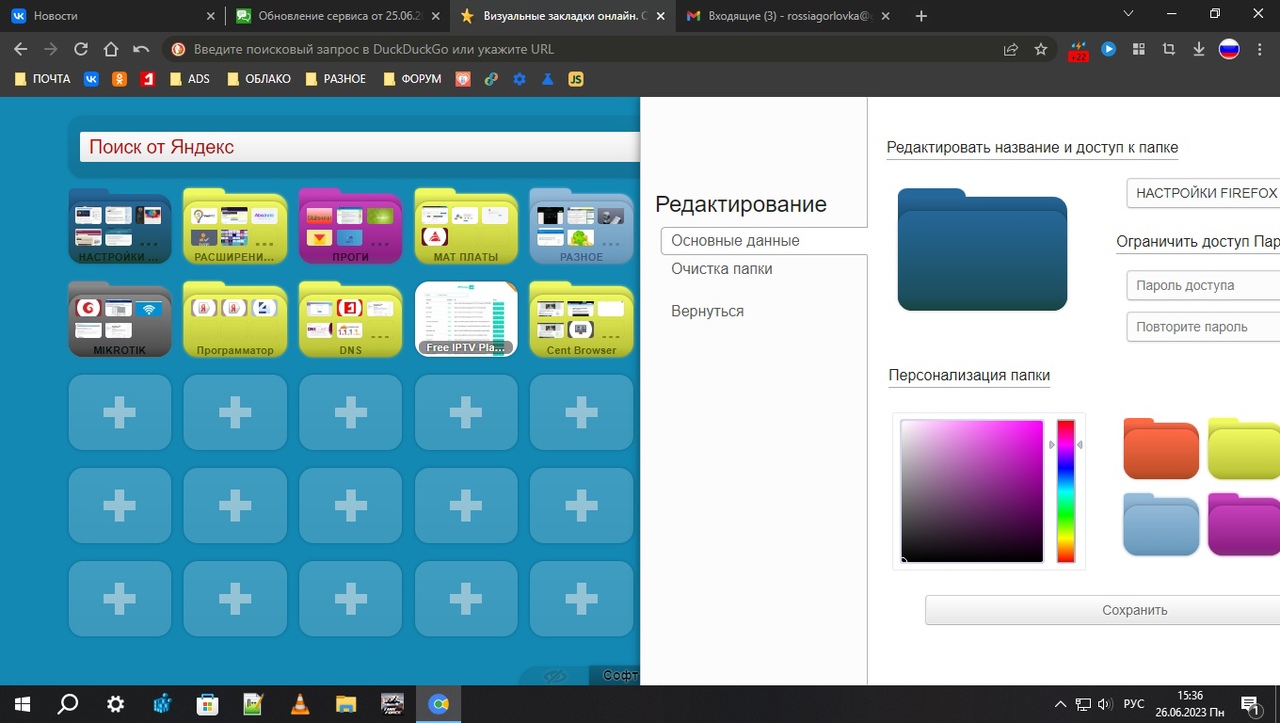
Task: Open the ОБЛАКО bookmarks folder
Action: tap(258, 79)
